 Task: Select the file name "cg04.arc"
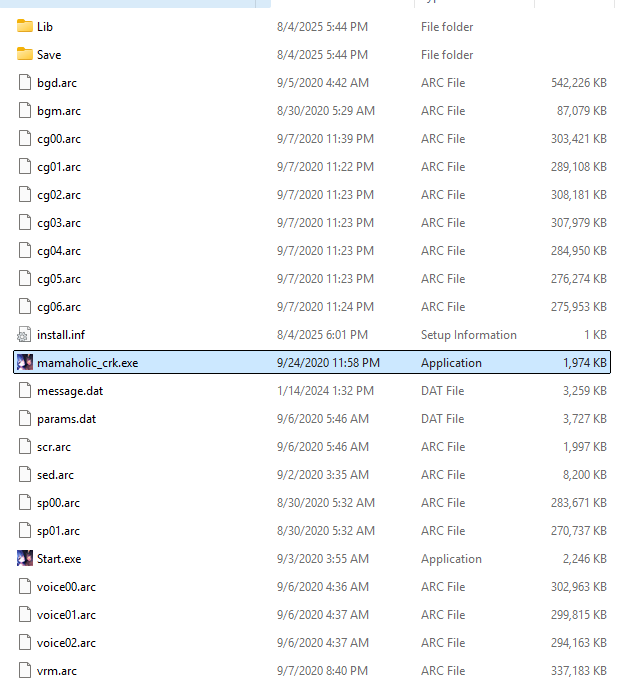click(59, 251)
